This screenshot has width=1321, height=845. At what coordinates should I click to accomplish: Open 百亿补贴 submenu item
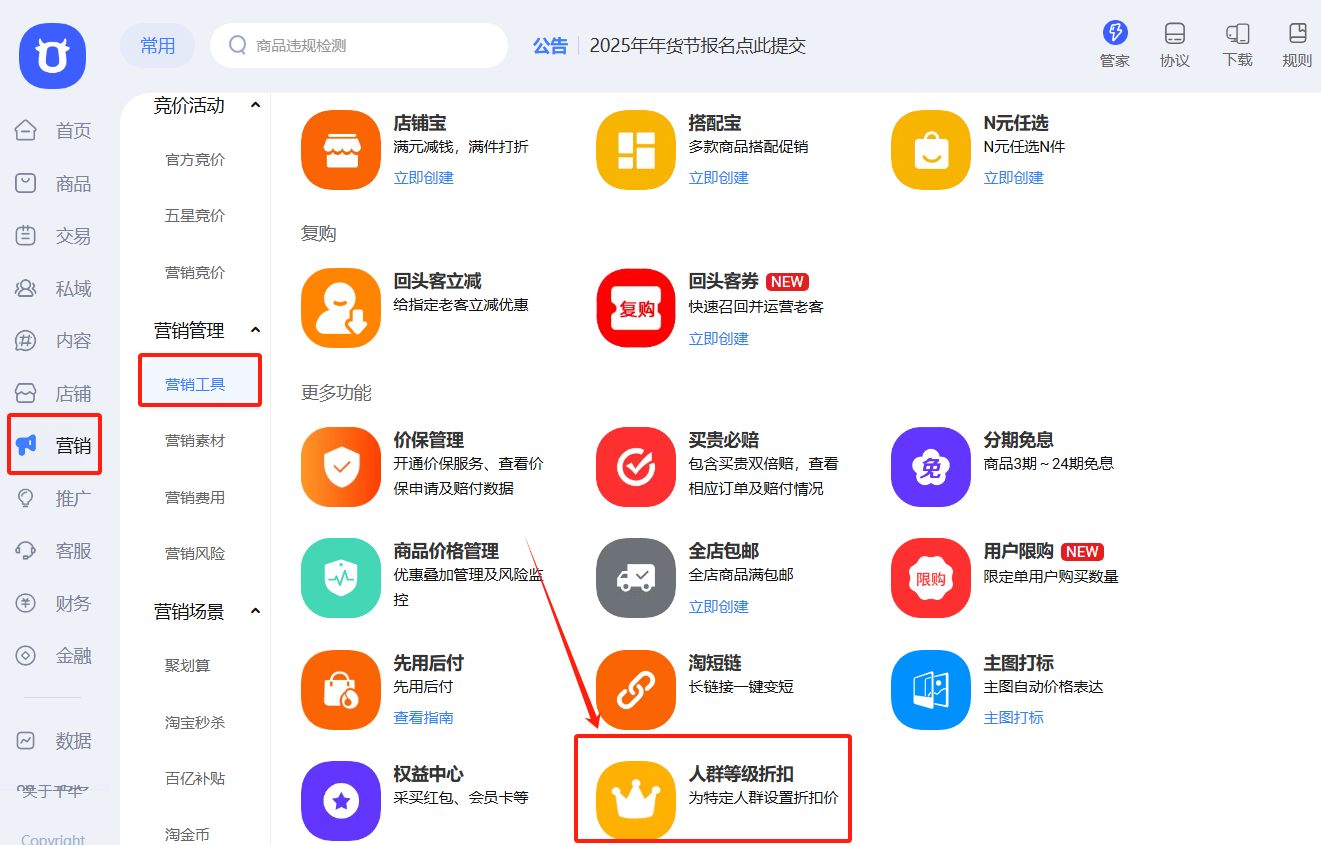(x=195, y=778)
